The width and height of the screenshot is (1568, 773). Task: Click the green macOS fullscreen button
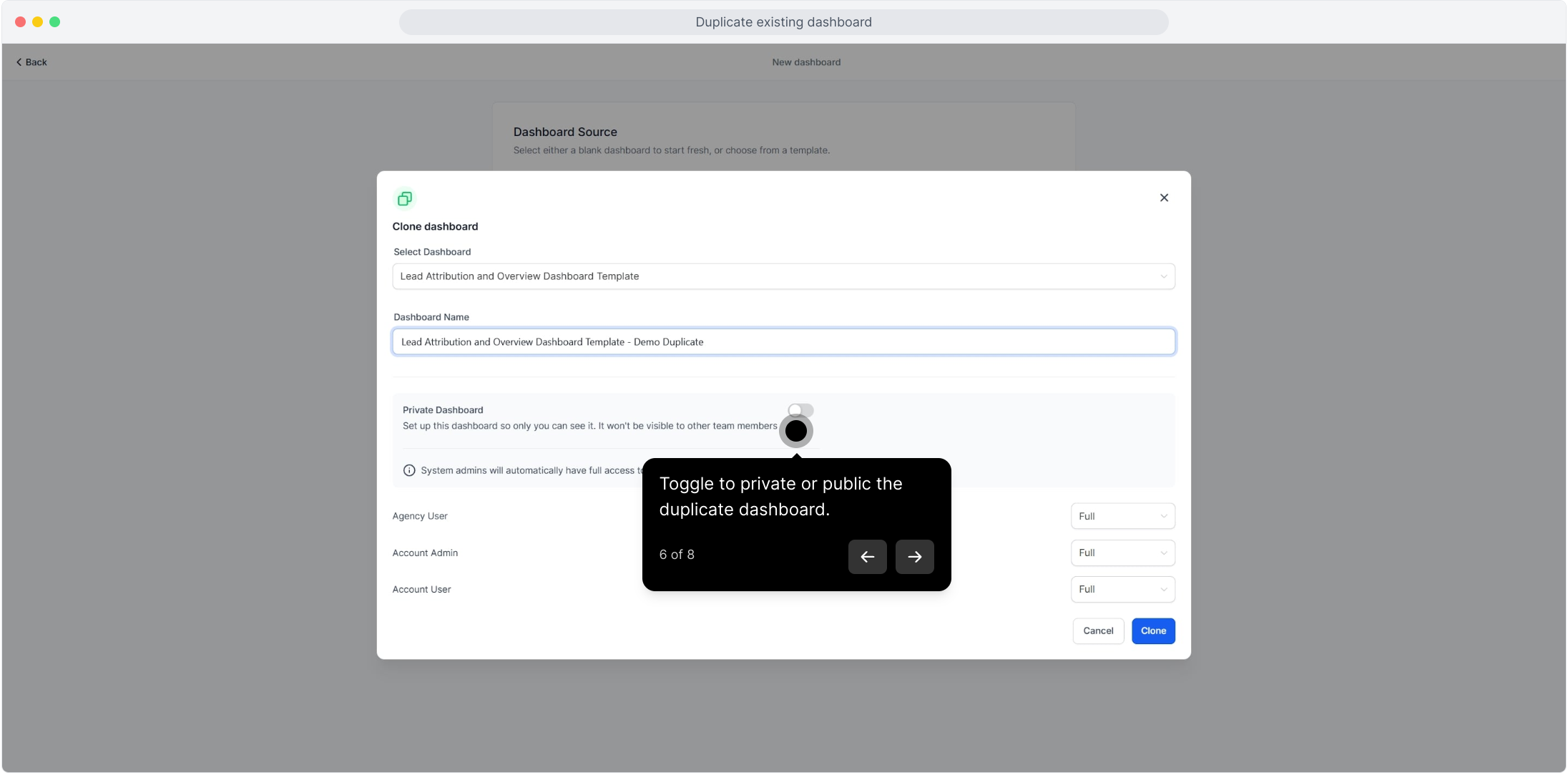[54, 22]
